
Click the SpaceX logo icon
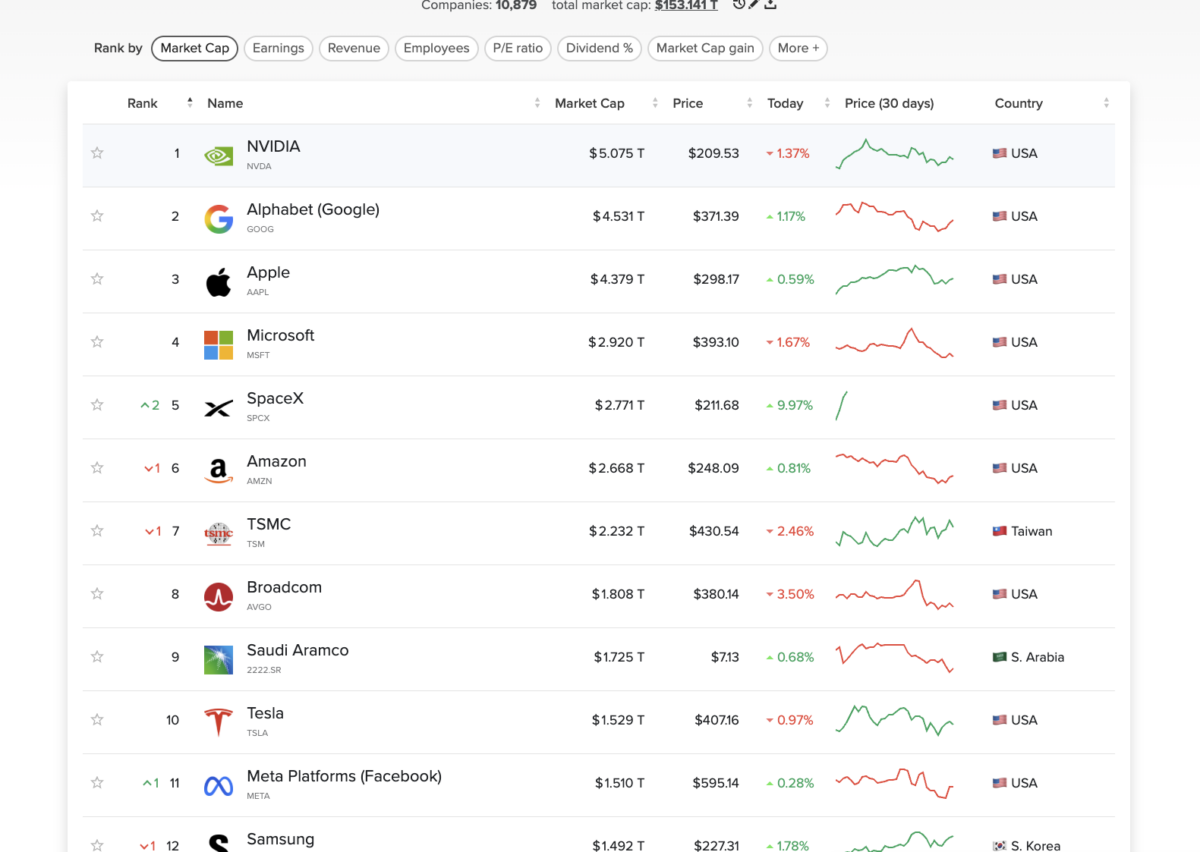click(x=219, y=408)
